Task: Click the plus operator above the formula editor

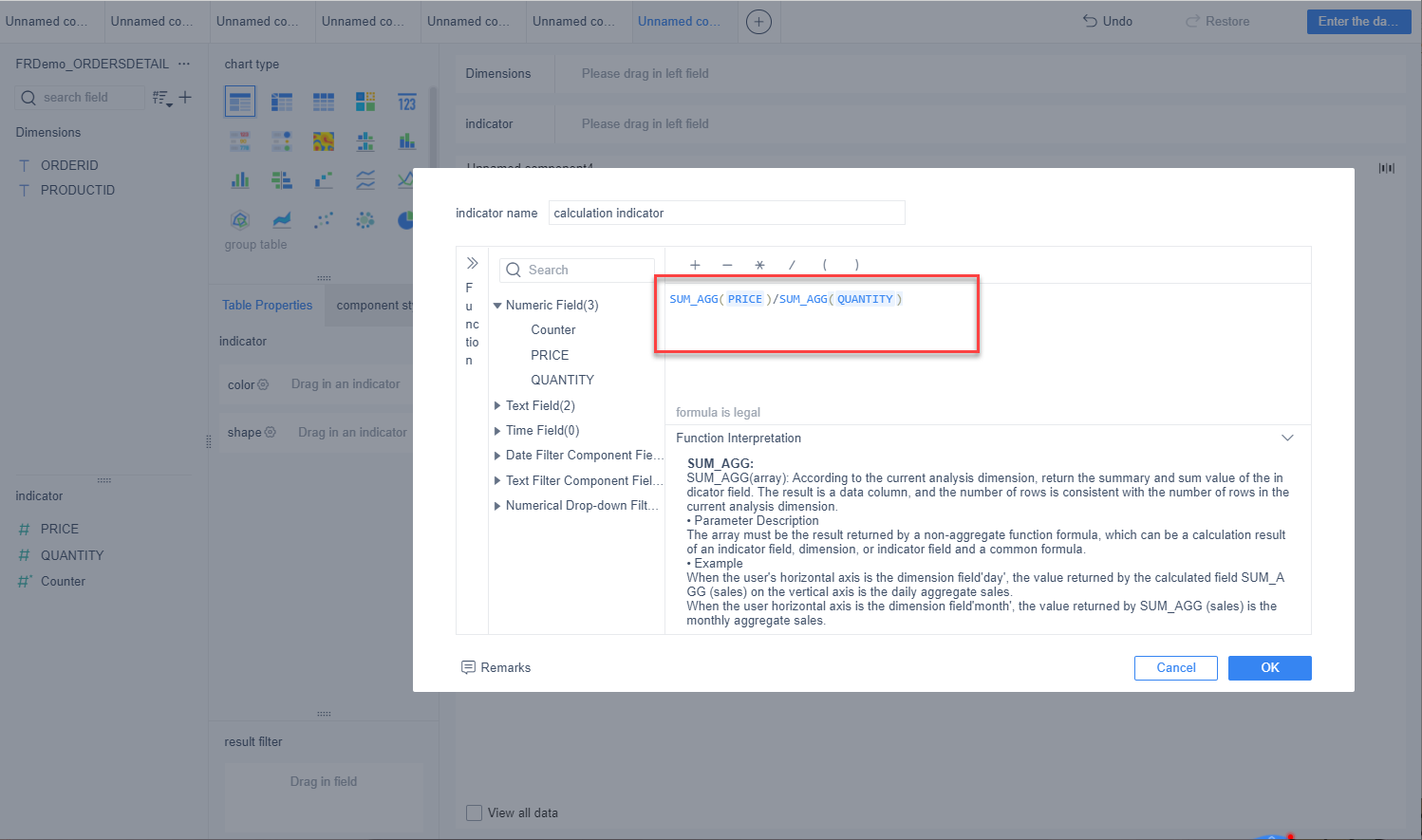Action: [695, 265]
